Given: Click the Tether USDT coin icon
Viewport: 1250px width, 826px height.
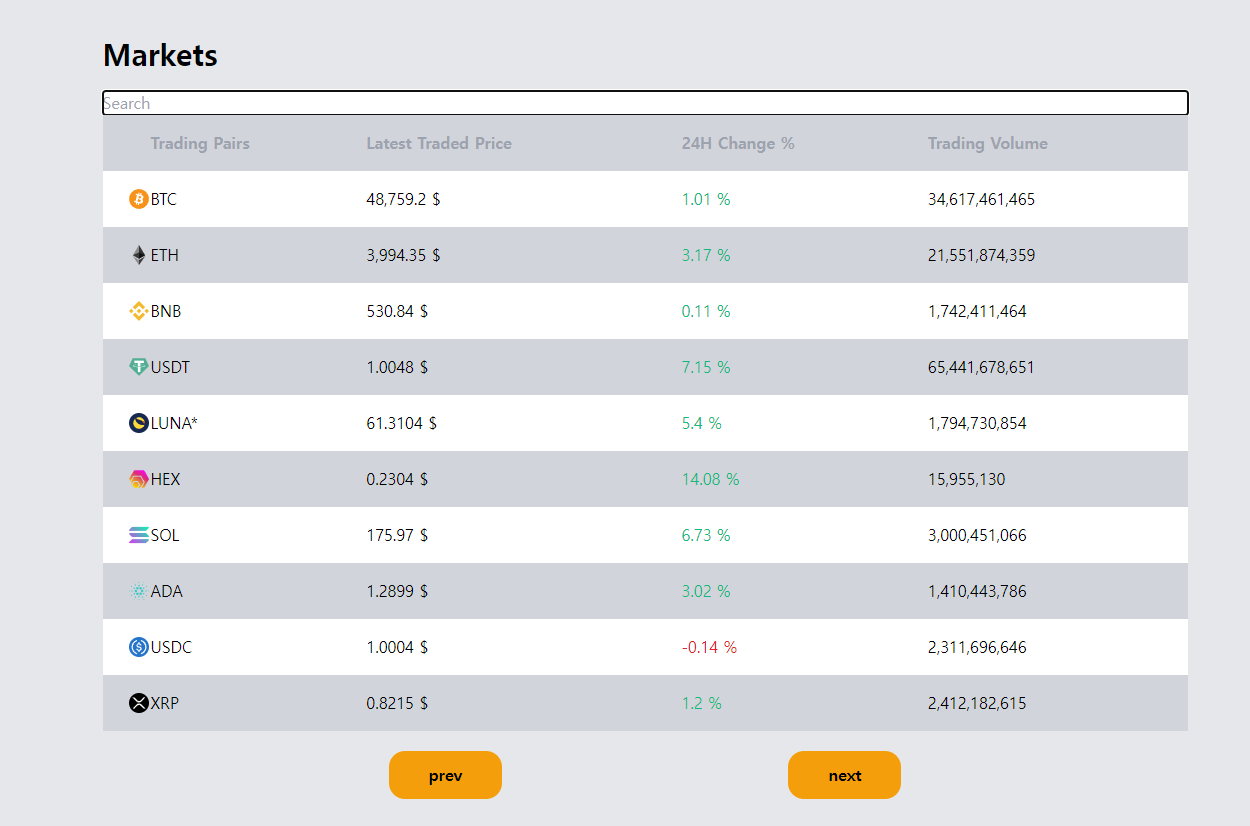Looking at the screenshot, I should coord(139,367).
